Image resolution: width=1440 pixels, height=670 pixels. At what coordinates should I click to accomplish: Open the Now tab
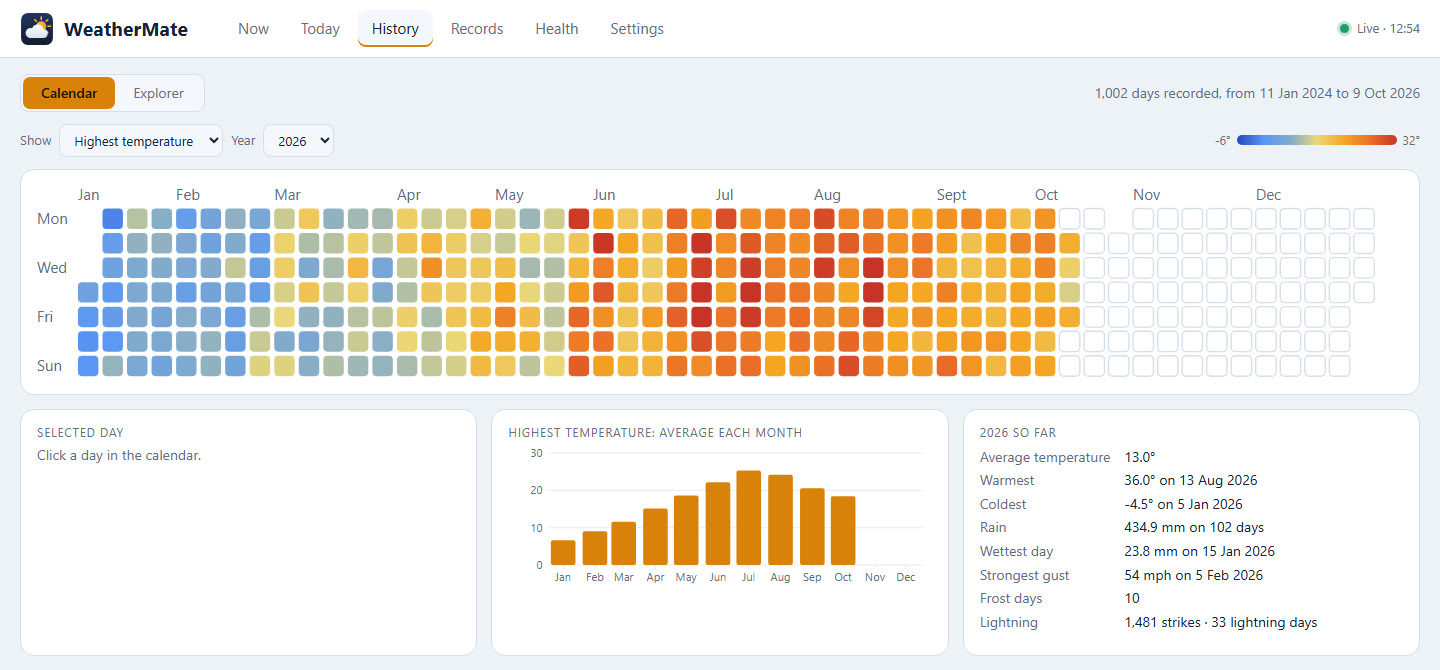(253, 29)
